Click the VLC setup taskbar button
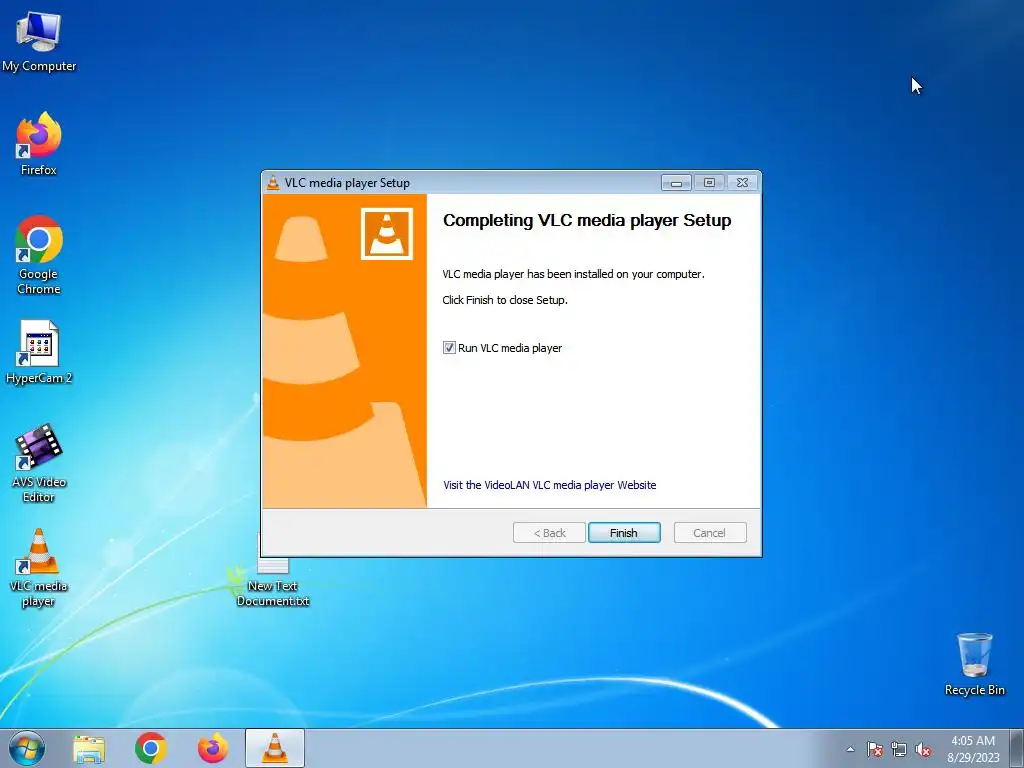The height and width of the screenshot is (768, 1024). pos(275,748)
